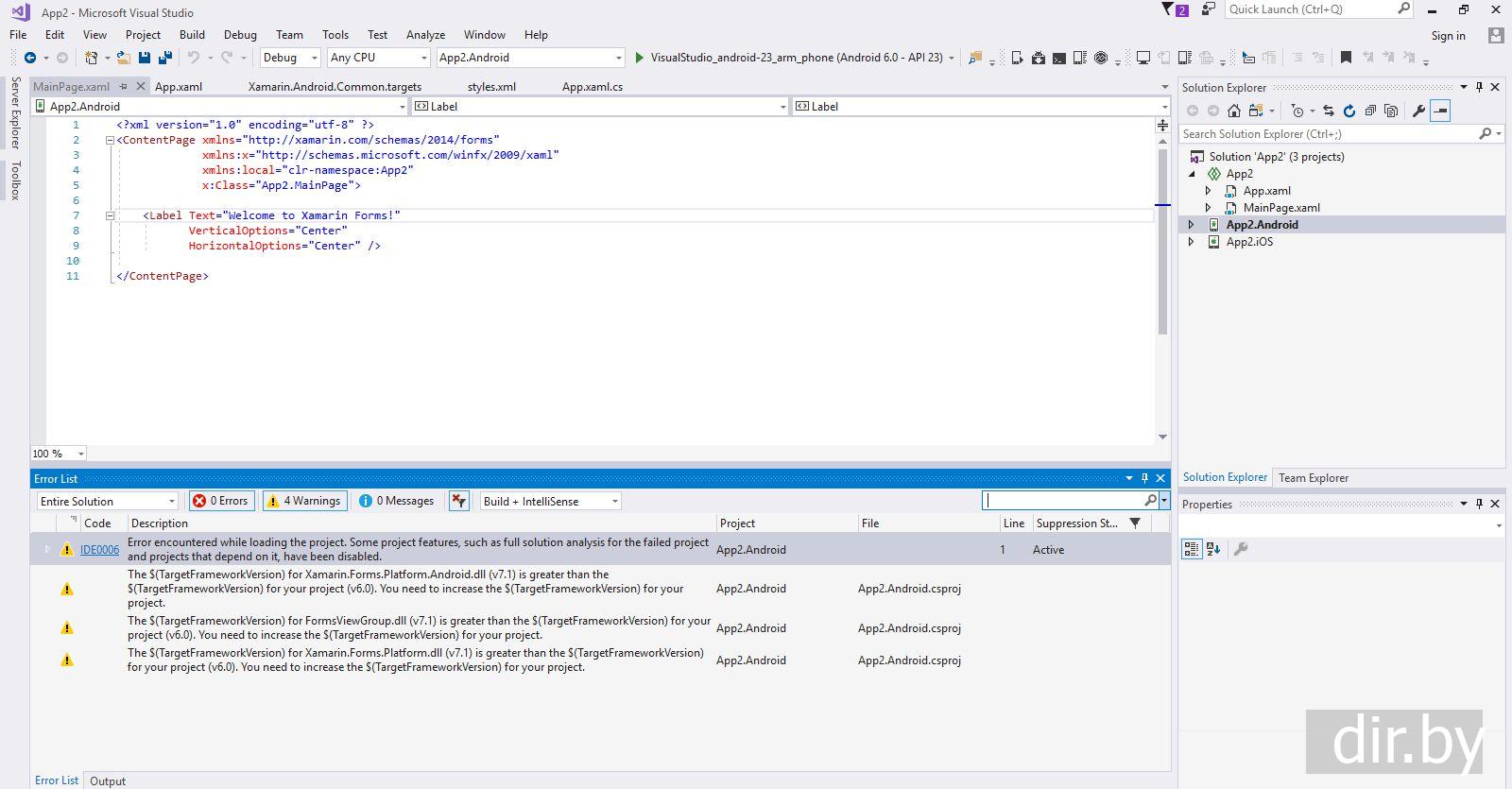This screenshot has height=789, width=1512.
Task: Open Properties wrench icon in Solution Explorer
Action: 1418,111
